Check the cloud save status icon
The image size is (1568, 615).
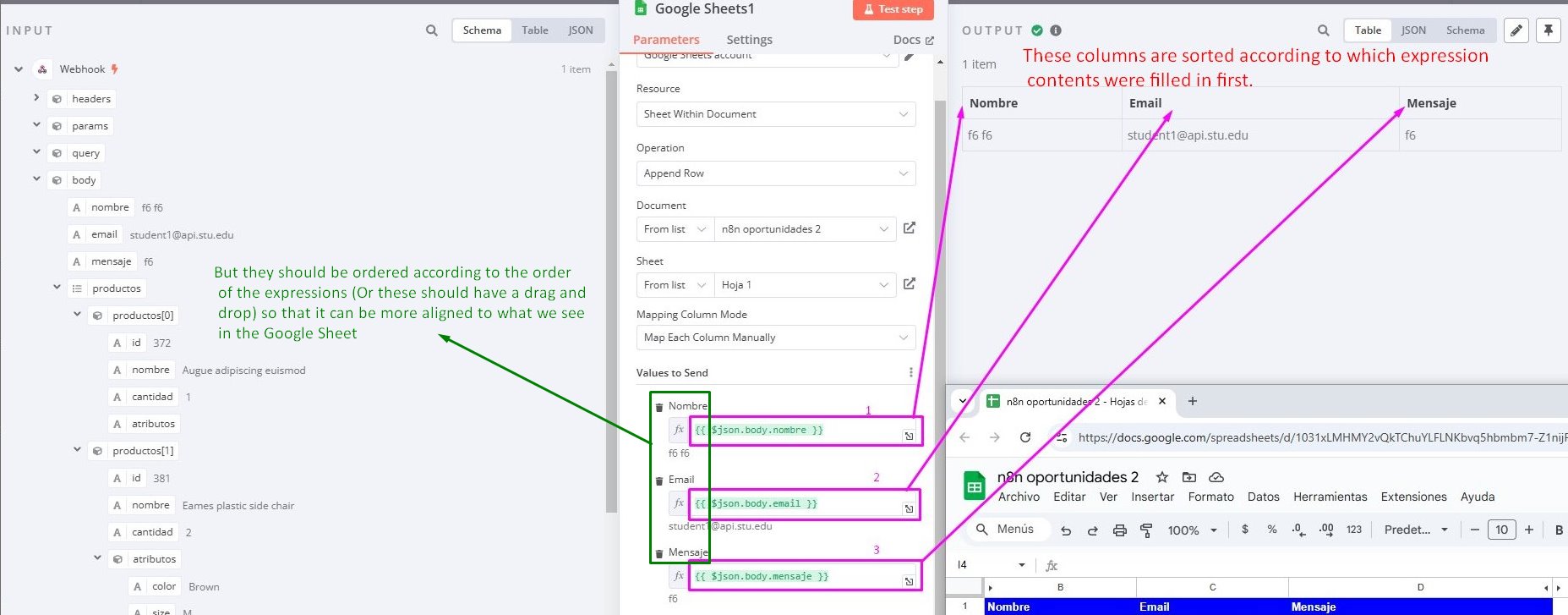tap(1216, 477)
